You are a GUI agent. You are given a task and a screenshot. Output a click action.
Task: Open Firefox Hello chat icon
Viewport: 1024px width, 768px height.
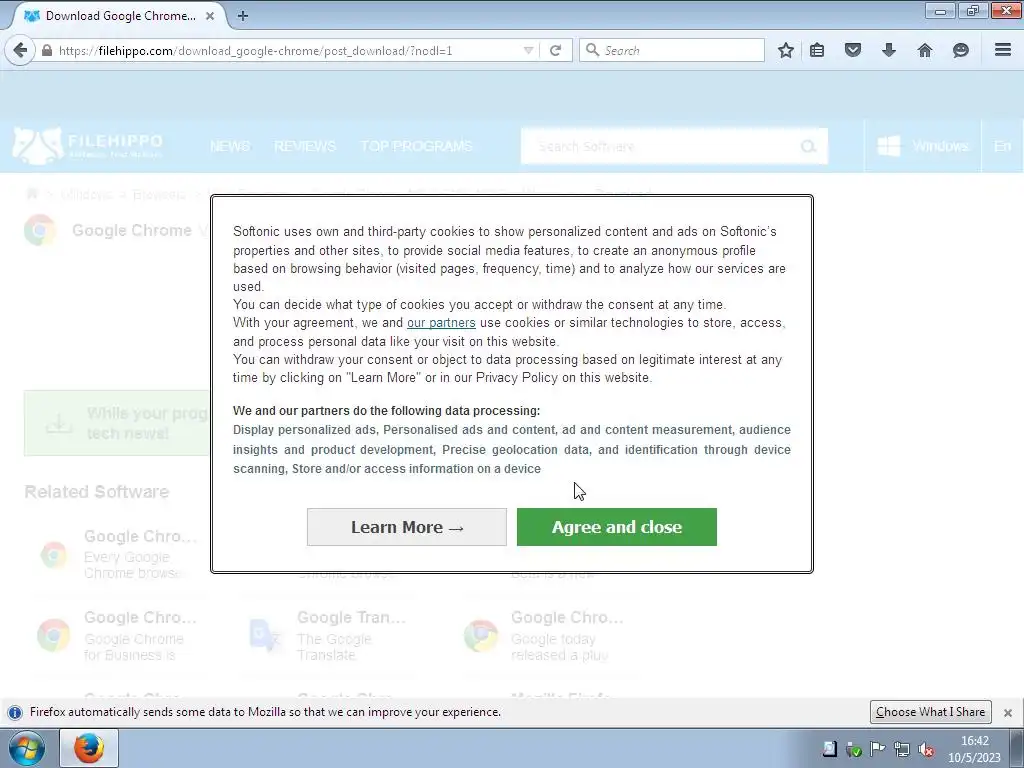point(961,50)
